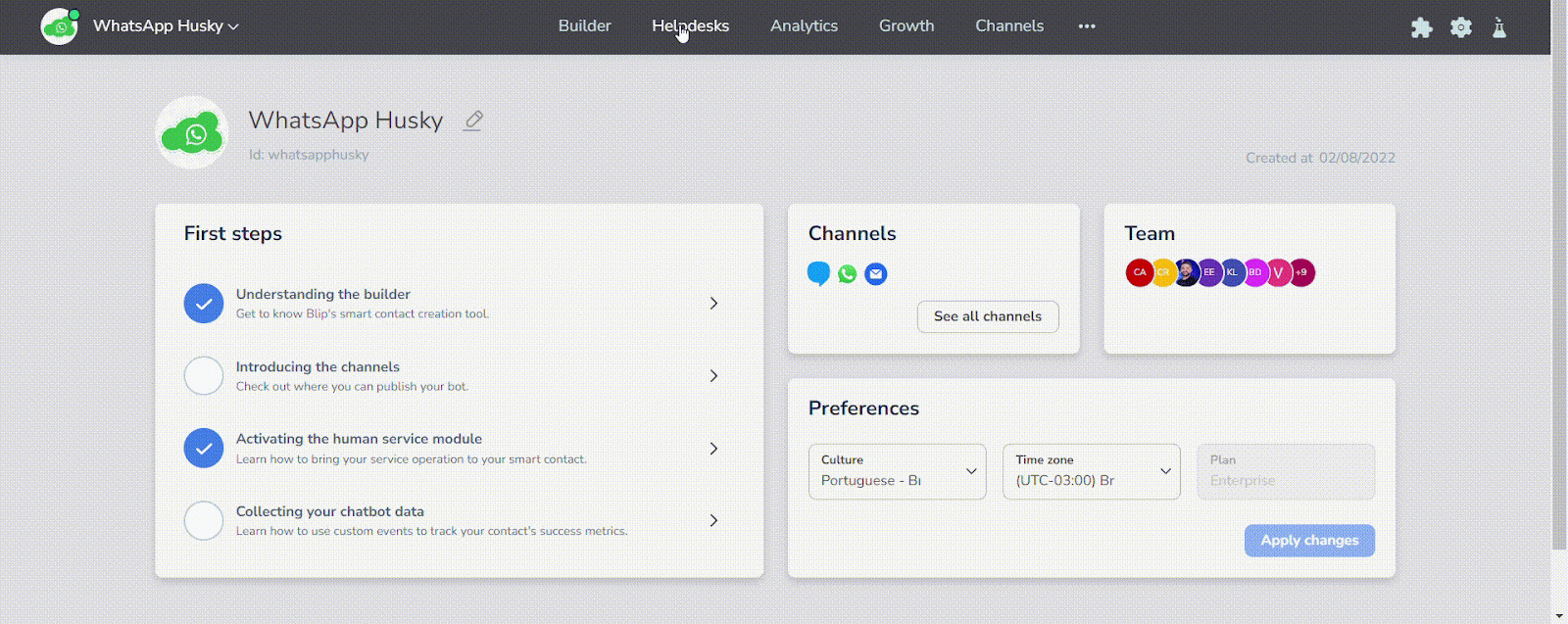Click 'Learn how to use custom events' description
Screen dimensions: 1568x624
(x=432, y=531)
